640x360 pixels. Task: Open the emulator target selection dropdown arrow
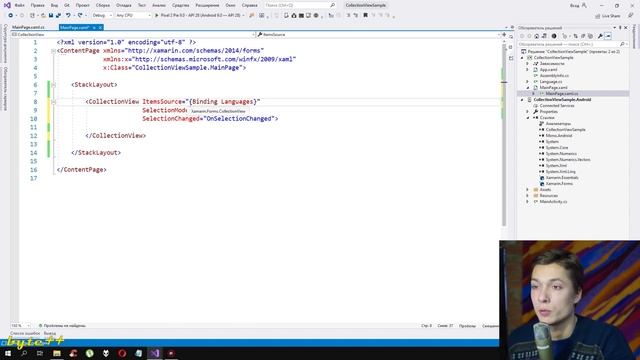[244, 15]
